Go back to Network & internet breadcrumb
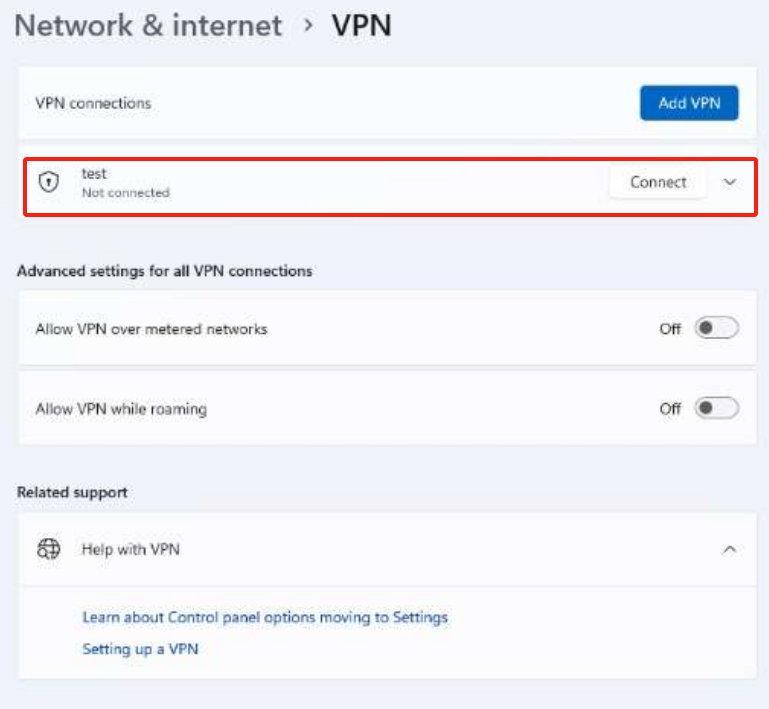Image resolution: width=769 pixels, height=709 pixels. [x=149, y=25]
